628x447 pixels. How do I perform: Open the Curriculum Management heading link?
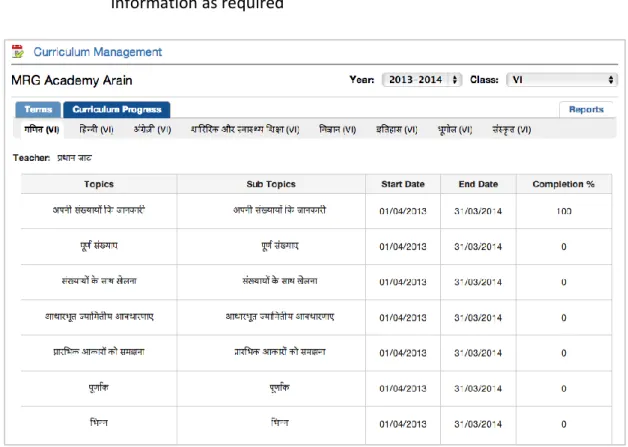98,52
